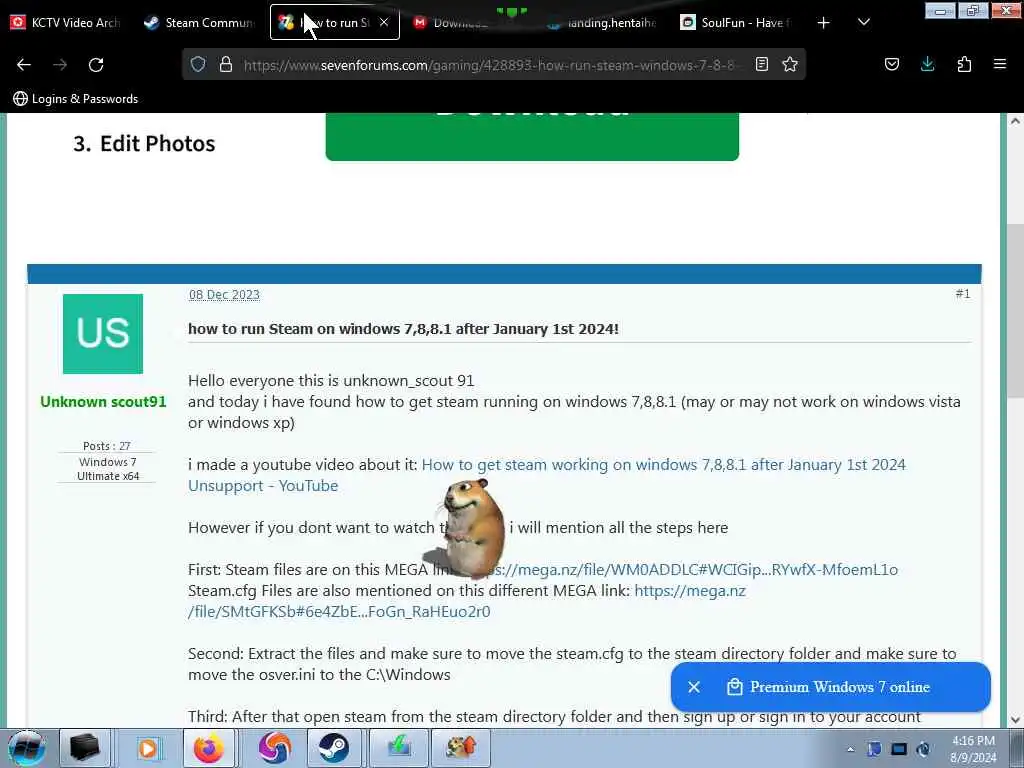Open the extensions puzzle icon
The image size is (1024, 768).
coord(964,64)
